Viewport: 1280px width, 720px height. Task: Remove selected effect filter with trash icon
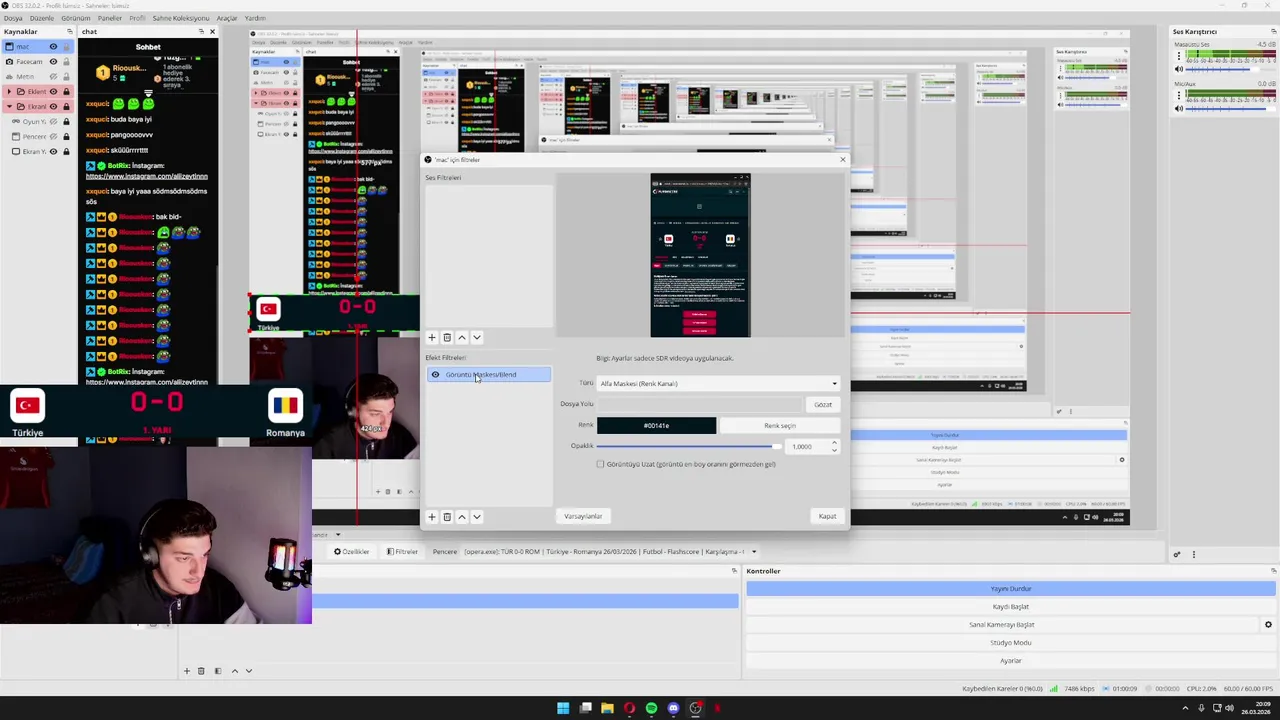[x=447, y=517]
